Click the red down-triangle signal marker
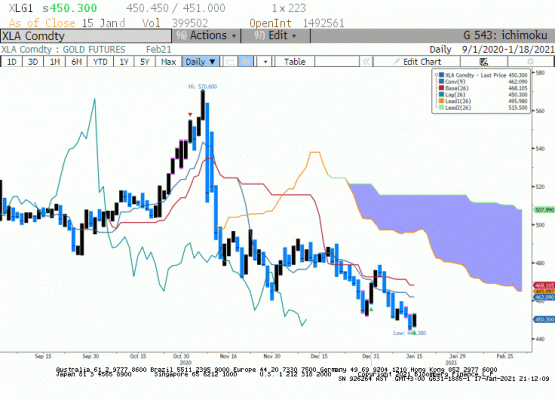555x400 pixels. [190, 114]
